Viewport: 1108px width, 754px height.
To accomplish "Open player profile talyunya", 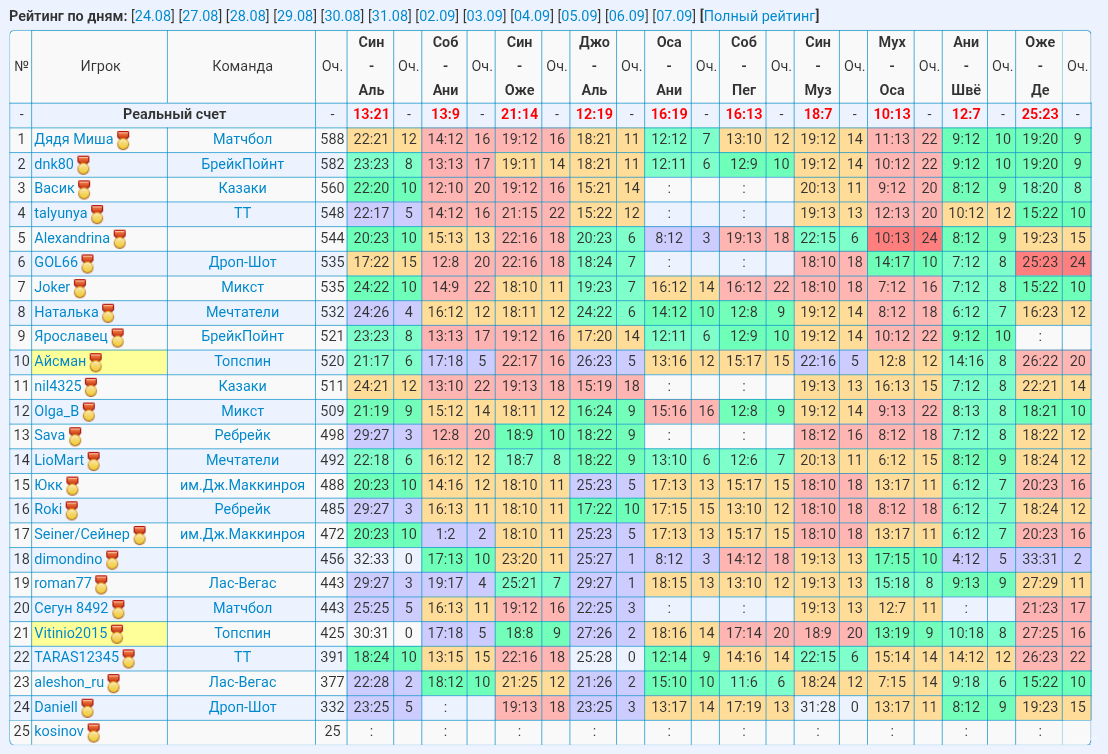I will [61, 213].
